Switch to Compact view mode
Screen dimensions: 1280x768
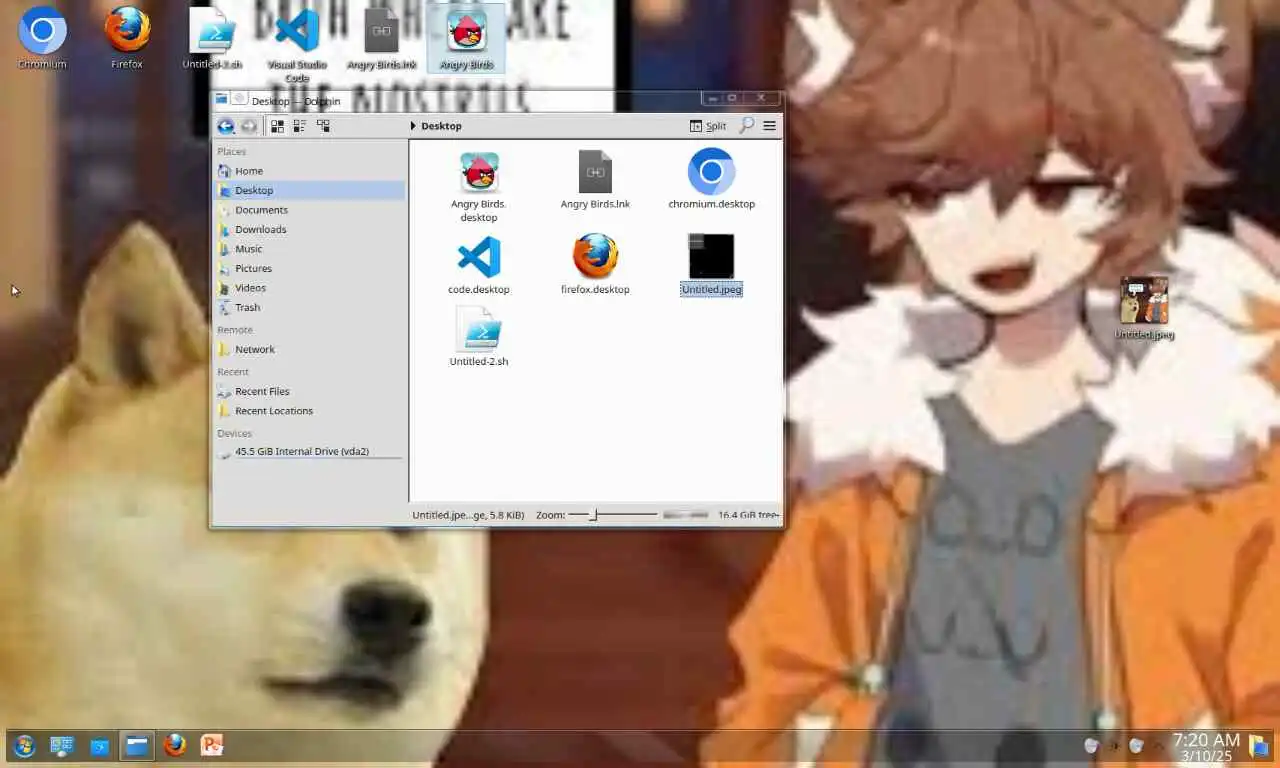300,126
